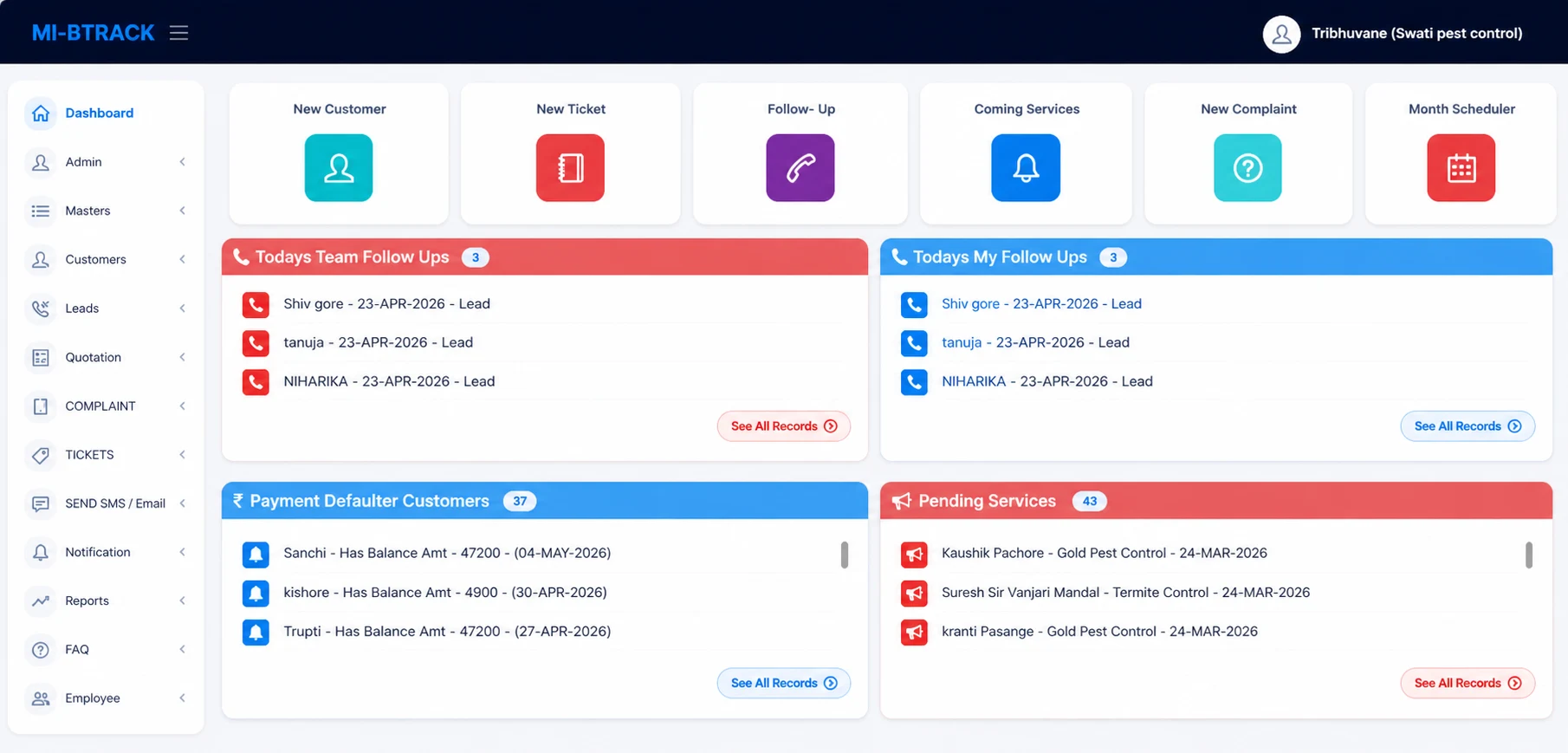Expand the Masters menu chevron
The width and height of the screenshot is (1568, 753).
(x=182, y=211)
